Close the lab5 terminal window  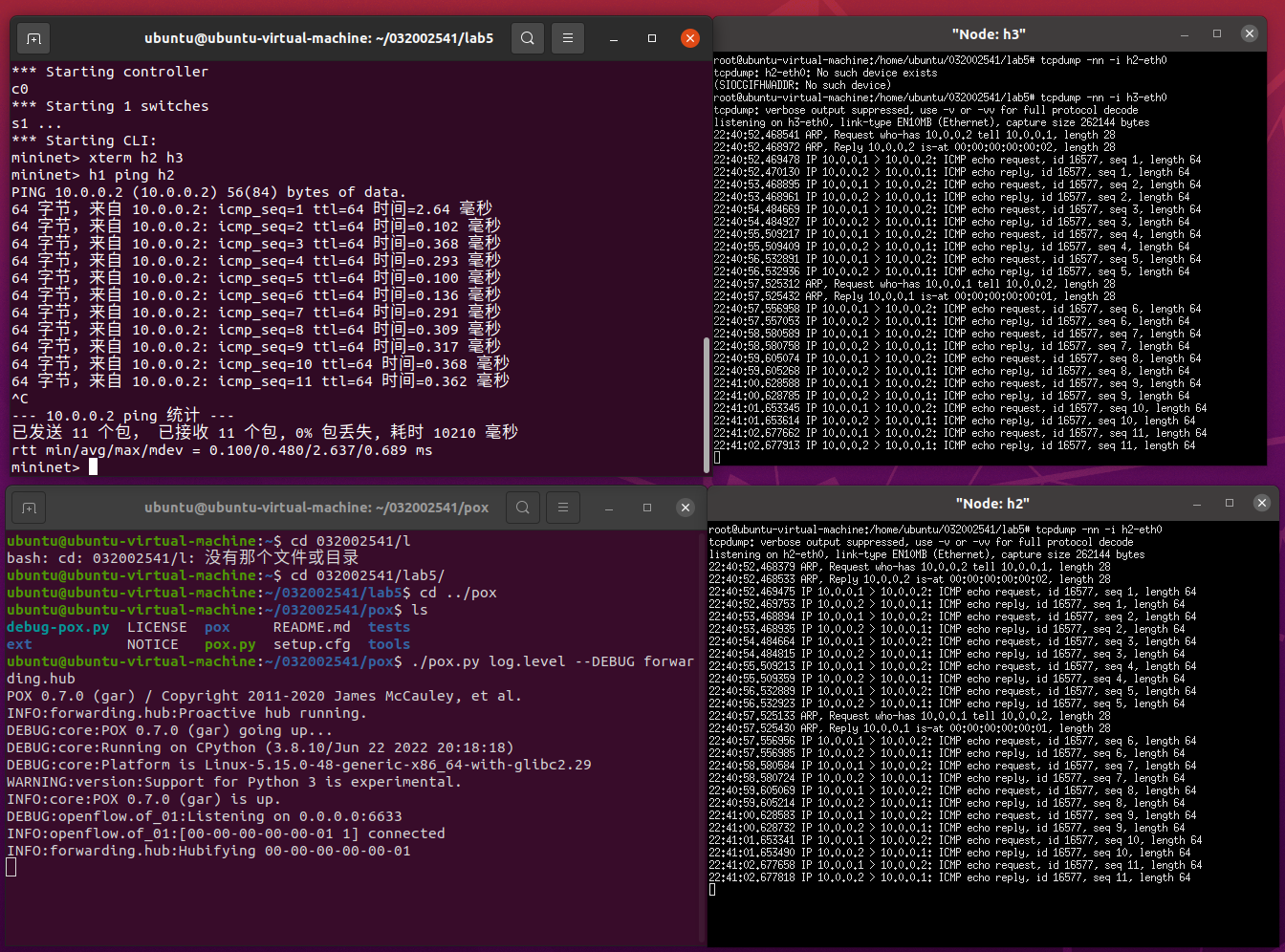click(690, 38)
